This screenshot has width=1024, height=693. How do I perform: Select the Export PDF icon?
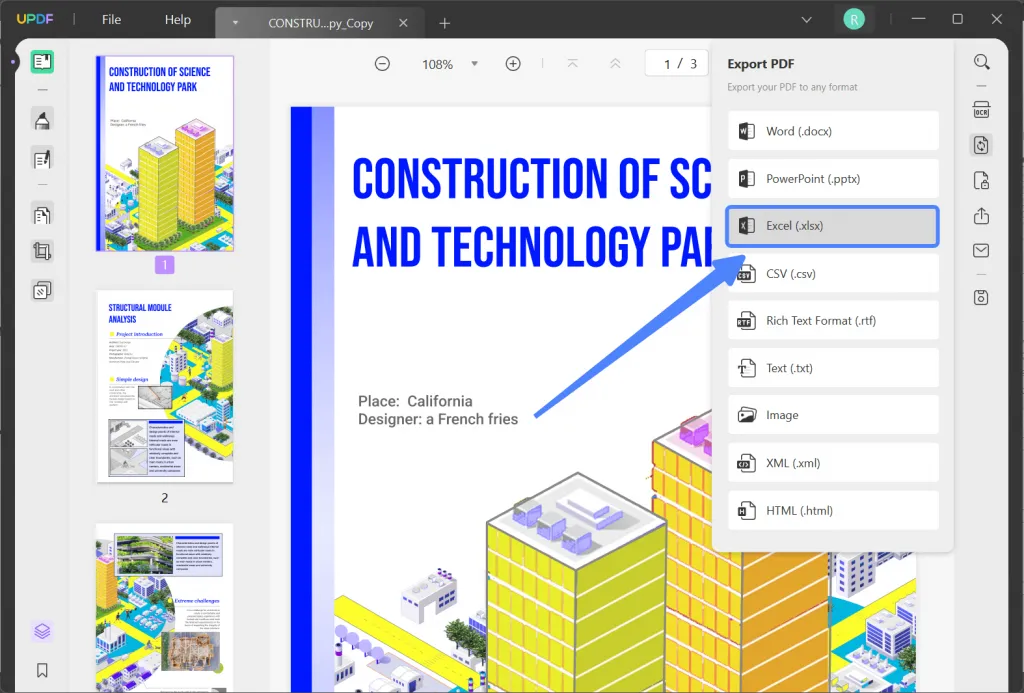981,145
